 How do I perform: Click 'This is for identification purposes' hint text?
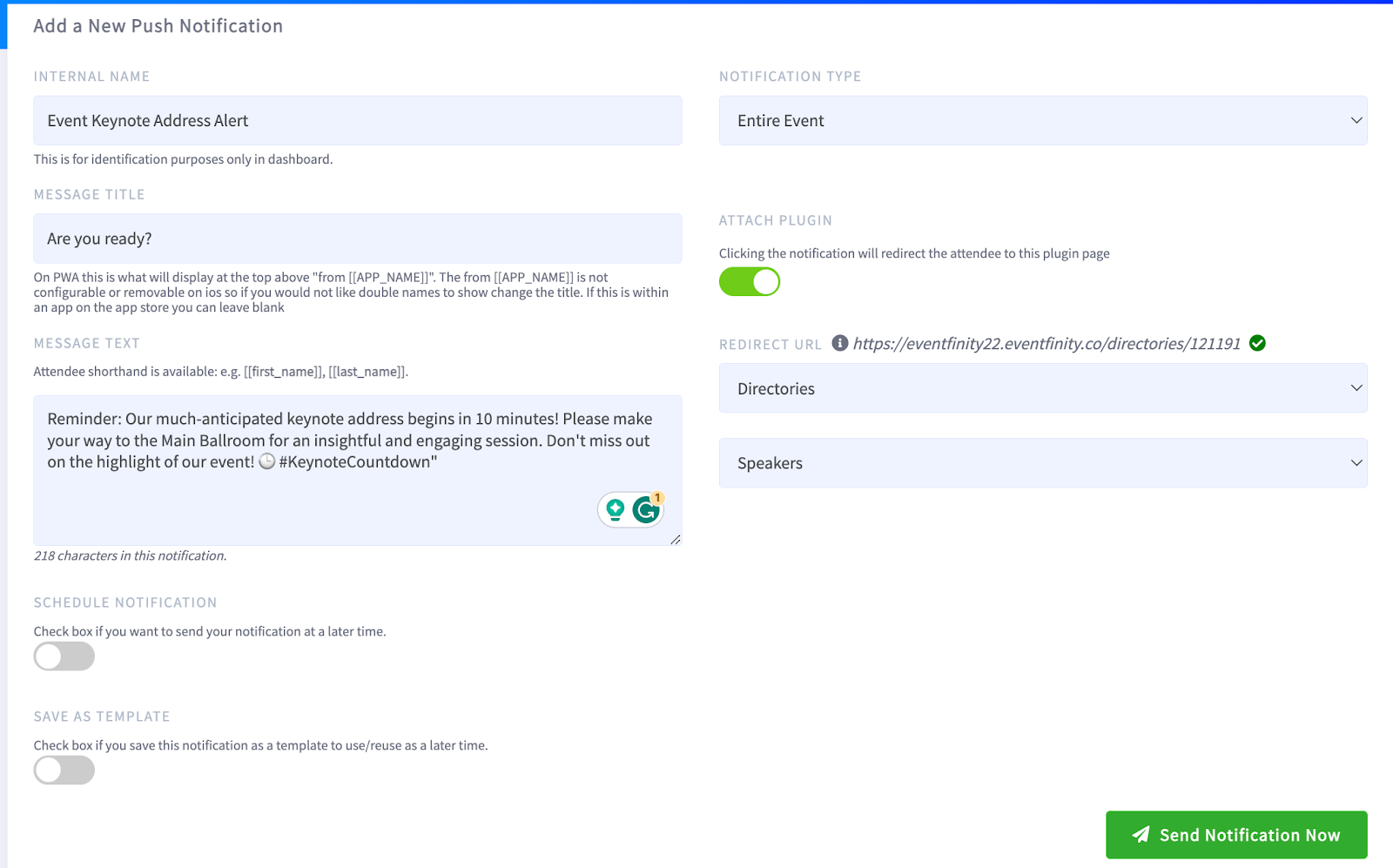(183, 159)
